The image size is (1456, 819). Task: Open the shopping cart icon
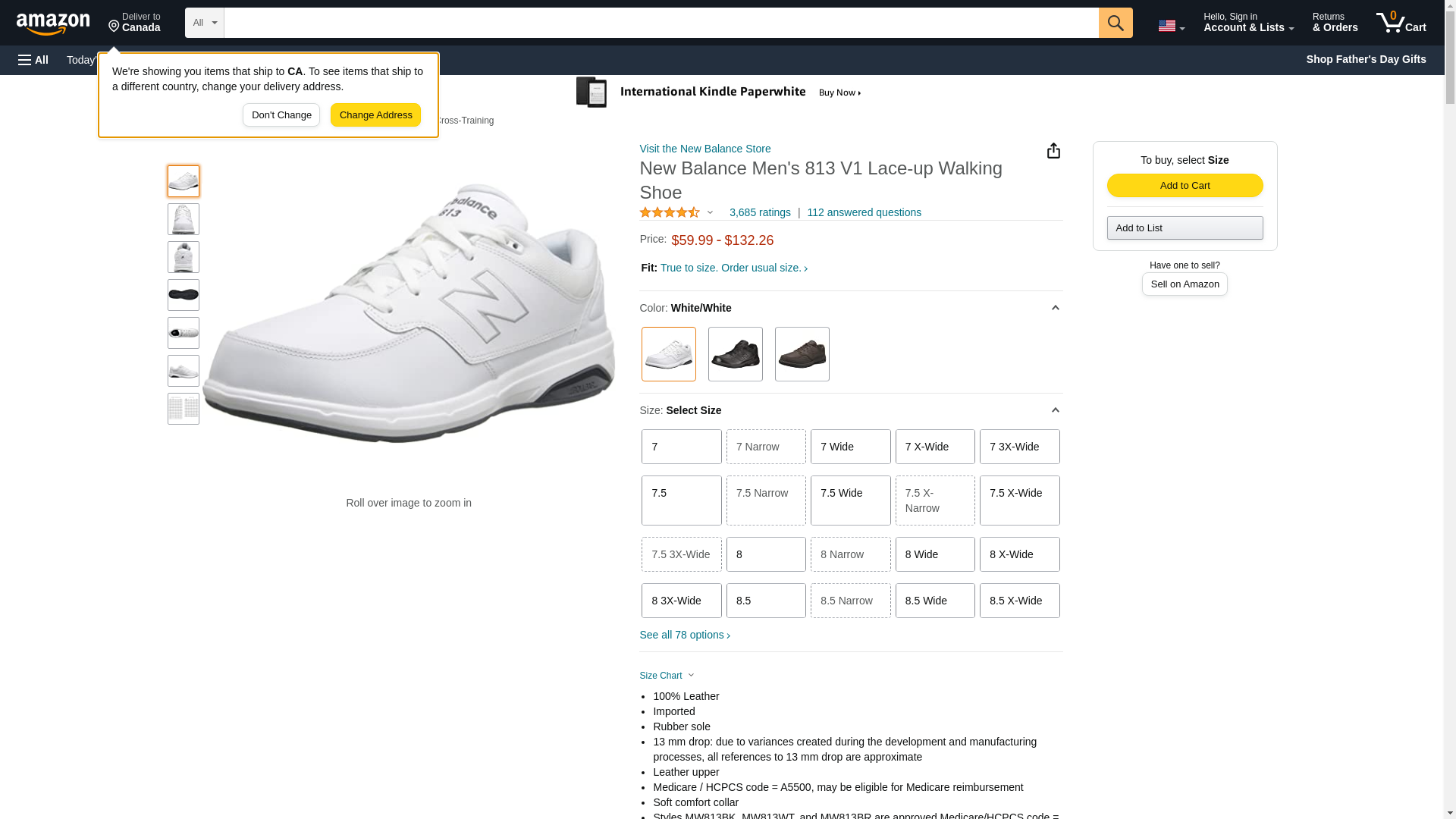(1401, 23)
